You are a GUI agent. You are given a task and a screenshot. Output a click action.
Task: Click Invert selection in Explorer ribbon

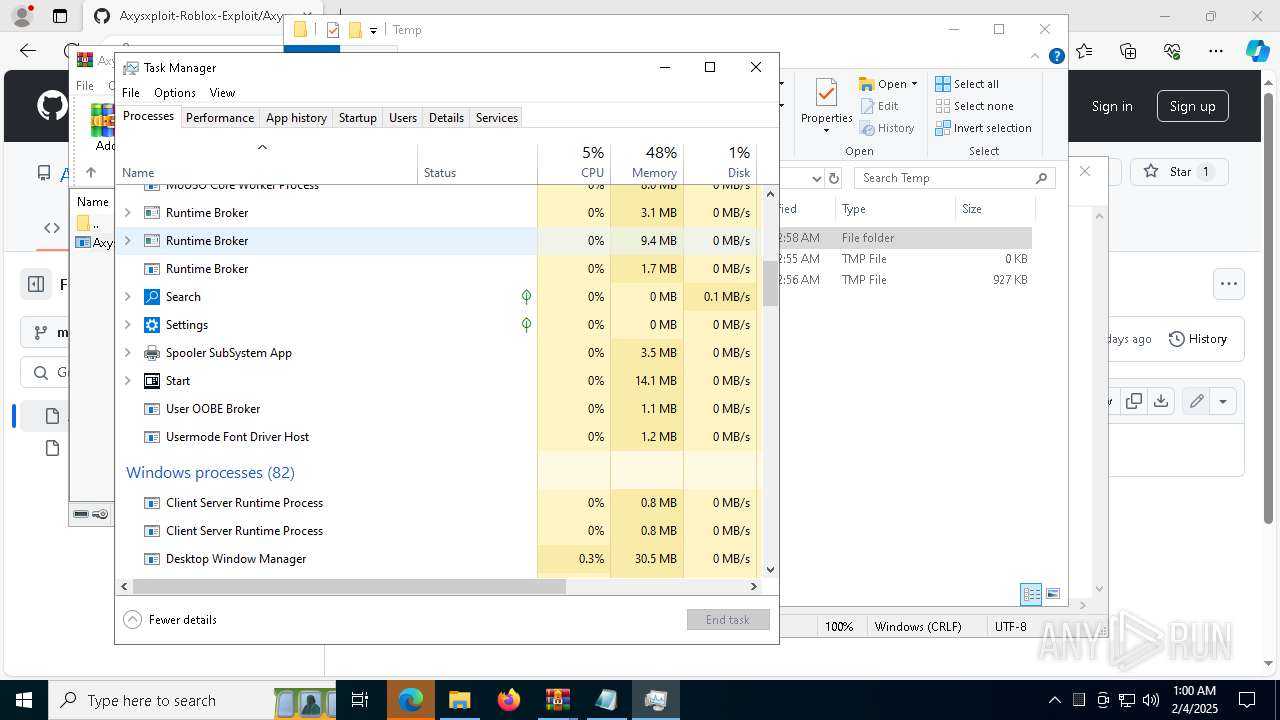tap(984, 128)
